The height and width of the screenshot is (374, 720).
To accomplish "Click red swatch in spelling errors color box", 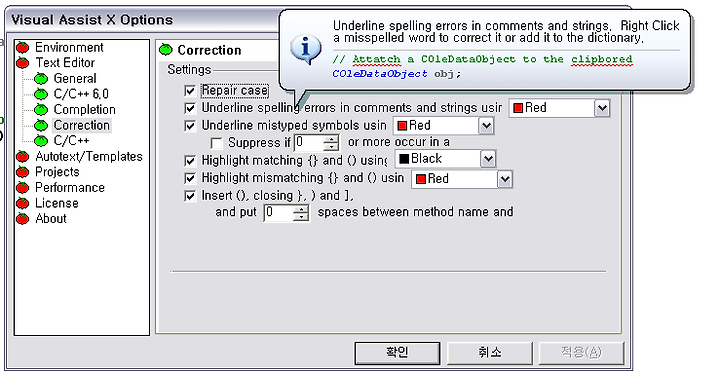I will pyautogui.click(x=518, y=108).
